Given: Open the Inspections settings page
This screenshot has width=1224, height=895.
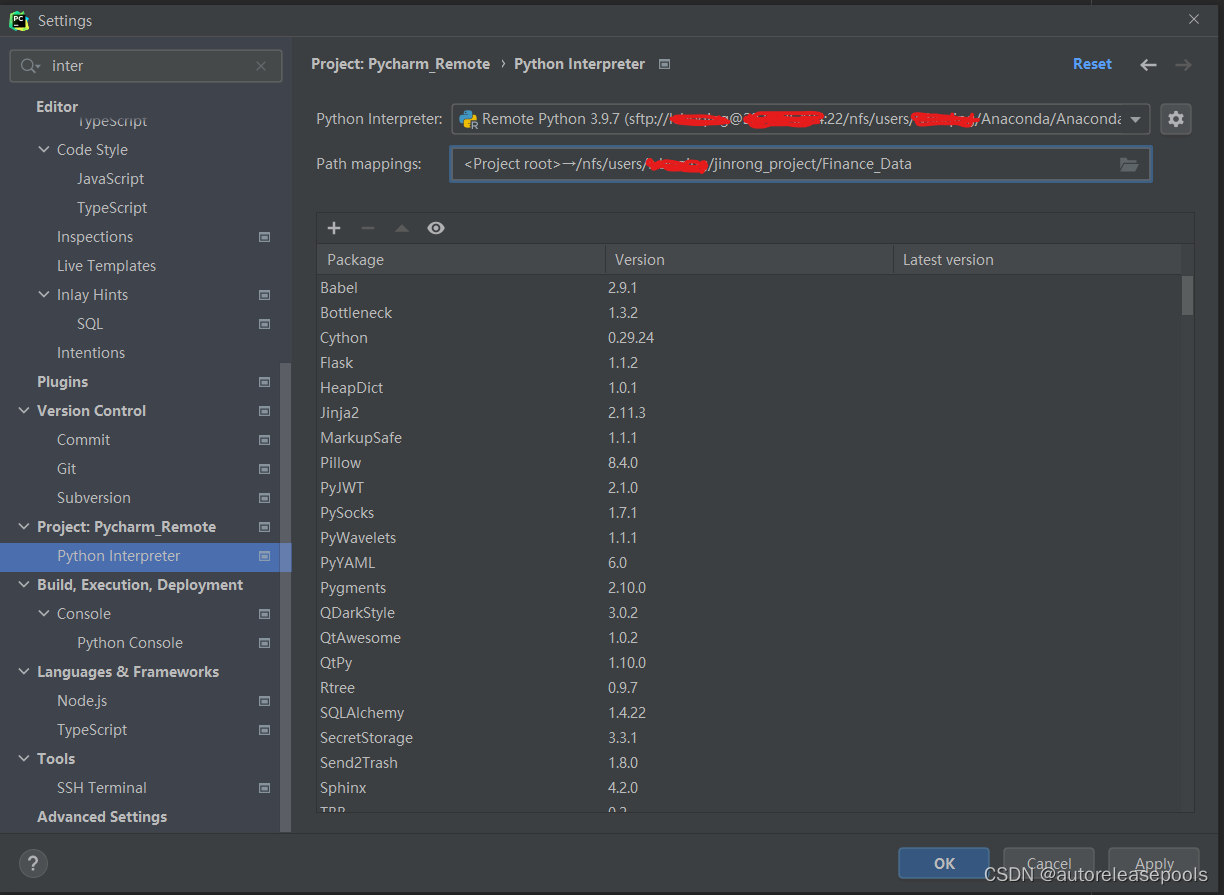Looking at the screenshot, I should click(95, 237).
